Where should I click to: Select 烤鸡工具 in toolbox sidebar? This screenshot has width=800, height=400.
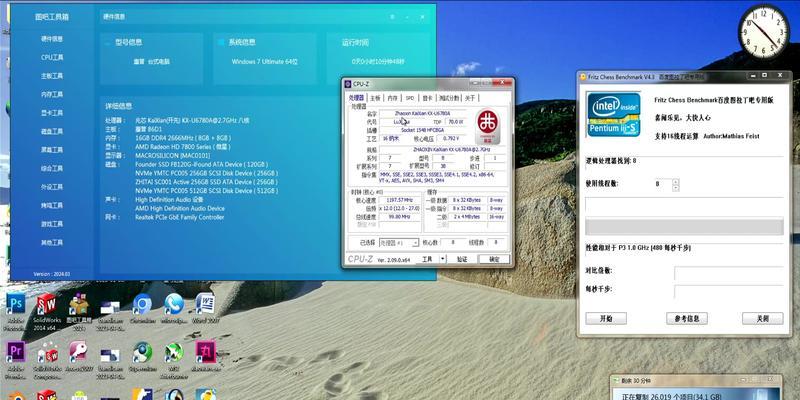(x=52, y=206)
